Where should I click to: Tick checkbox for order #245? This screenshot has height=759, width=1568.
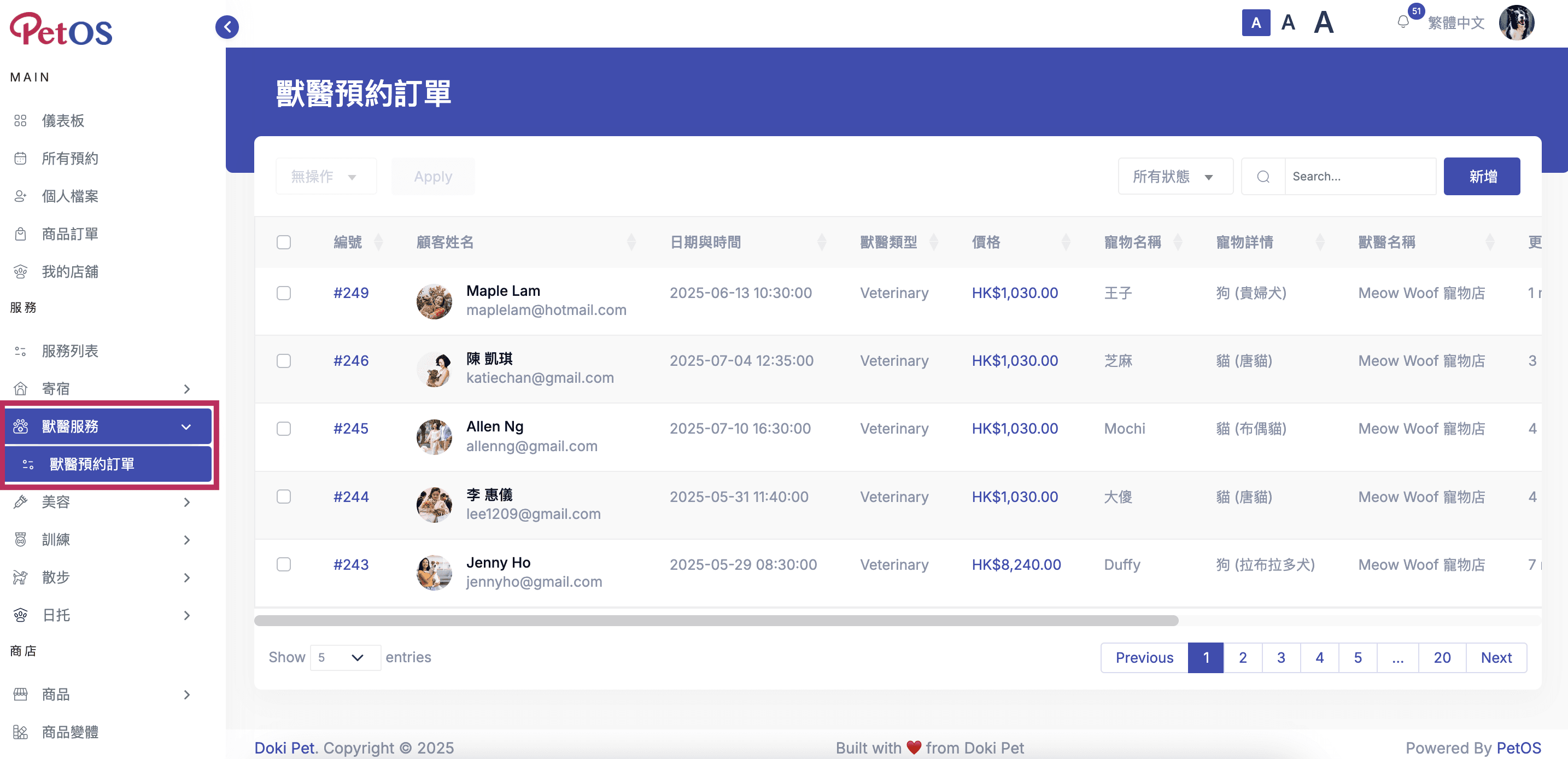(284, 429)
